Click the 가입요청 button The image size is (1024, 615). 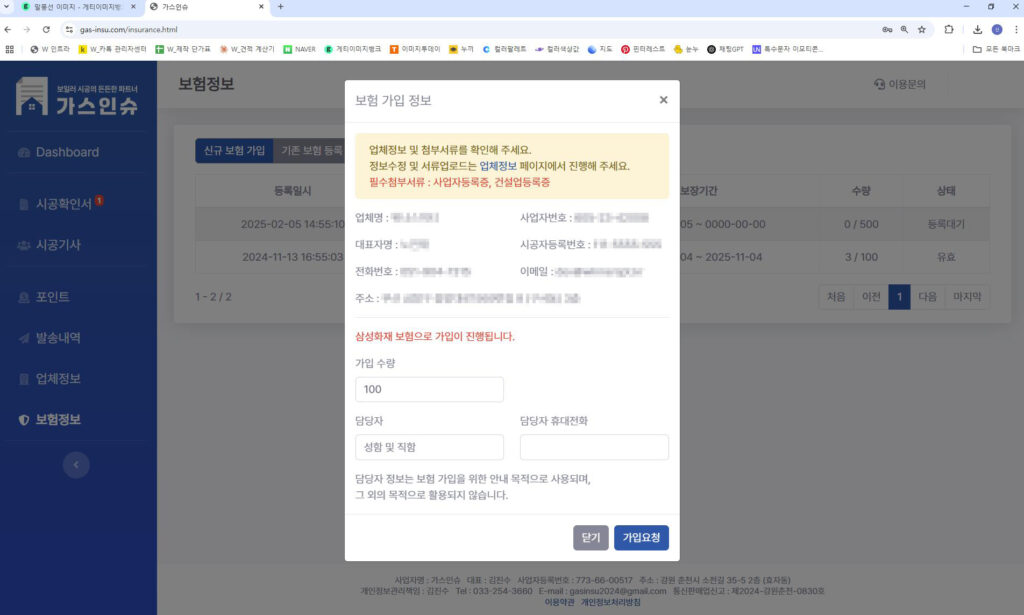point(641,537)
